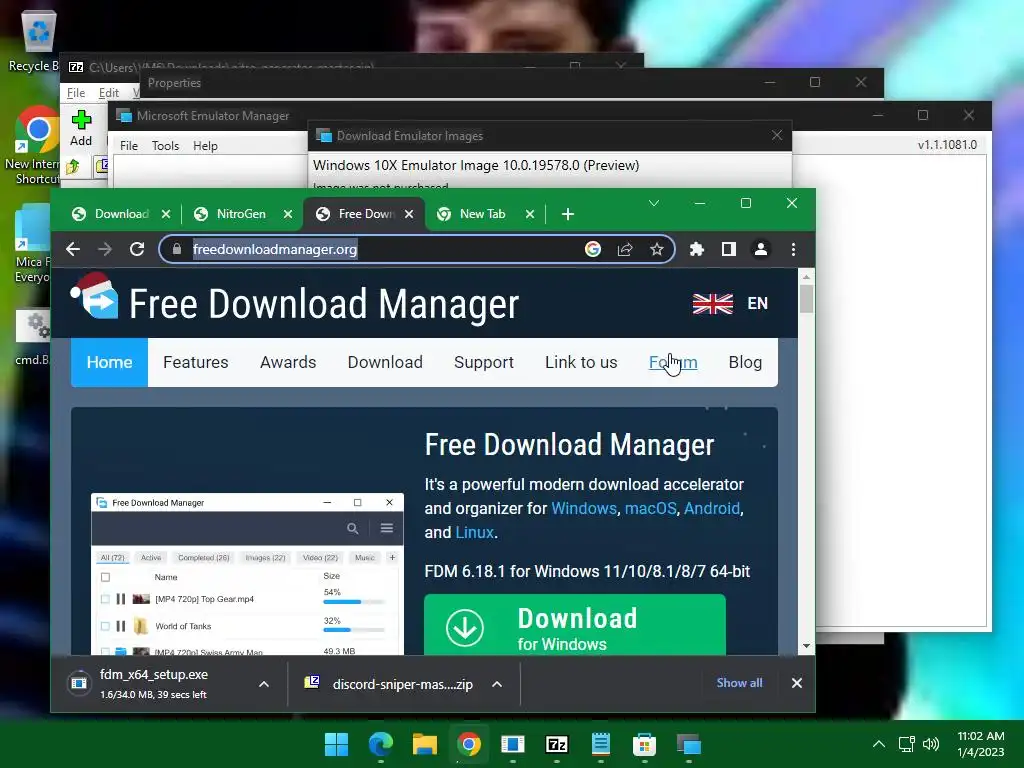Open Microsoft Edge from taskbar
This screenshot has width=1024, height=768.
[x=381, y=744]
